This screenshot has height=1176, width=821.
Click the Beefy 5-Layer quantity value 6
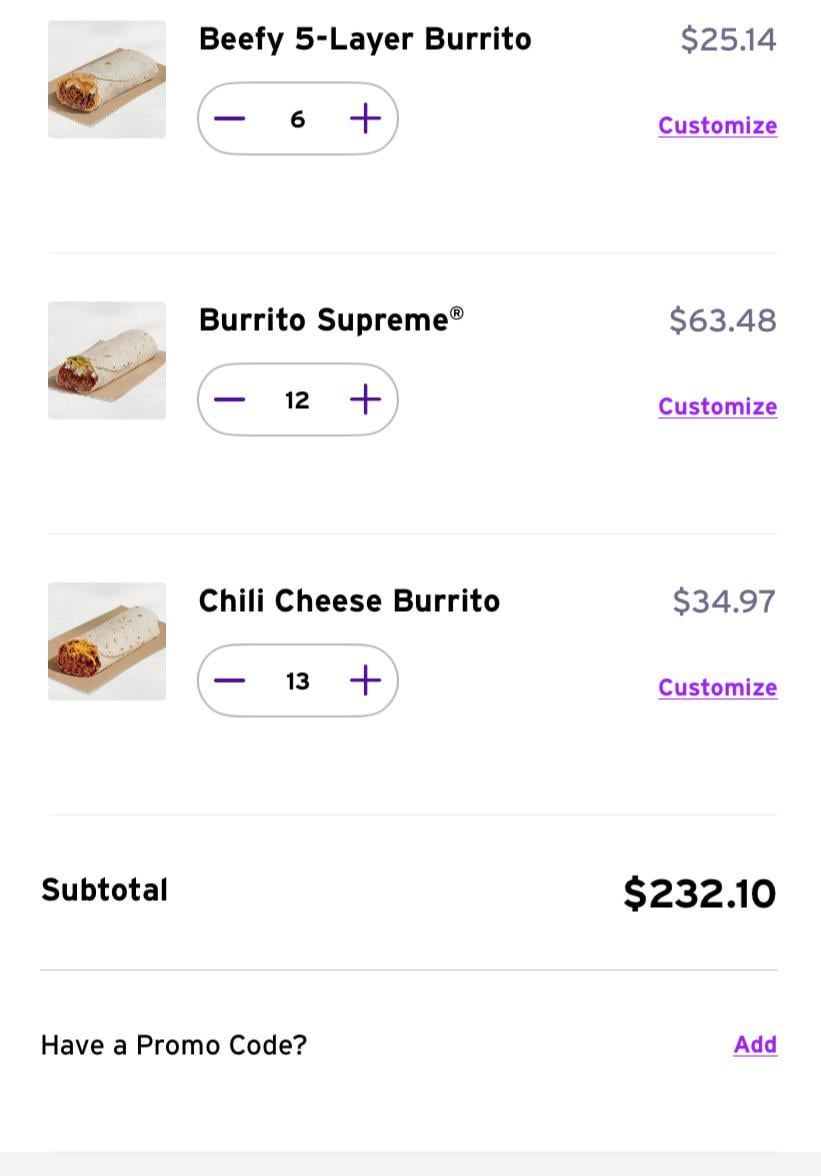click(x=297, y=120)
